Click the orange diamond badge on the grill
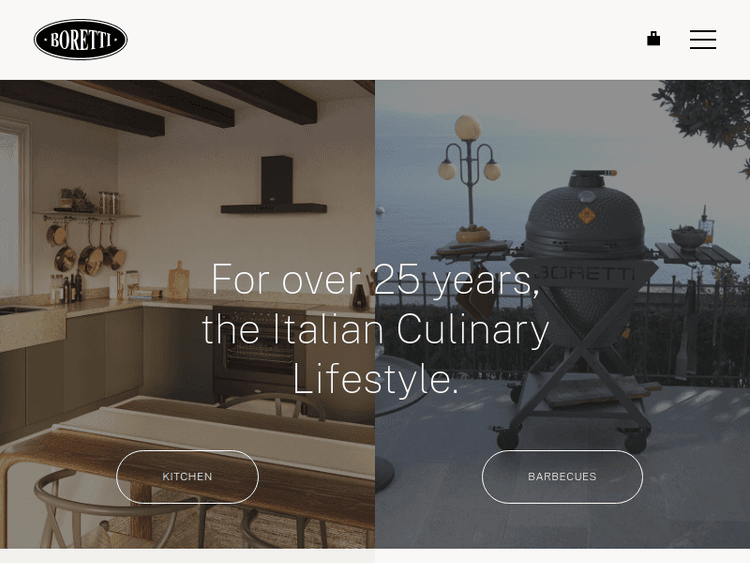750x563 pixels. click(x=587, y=215)
